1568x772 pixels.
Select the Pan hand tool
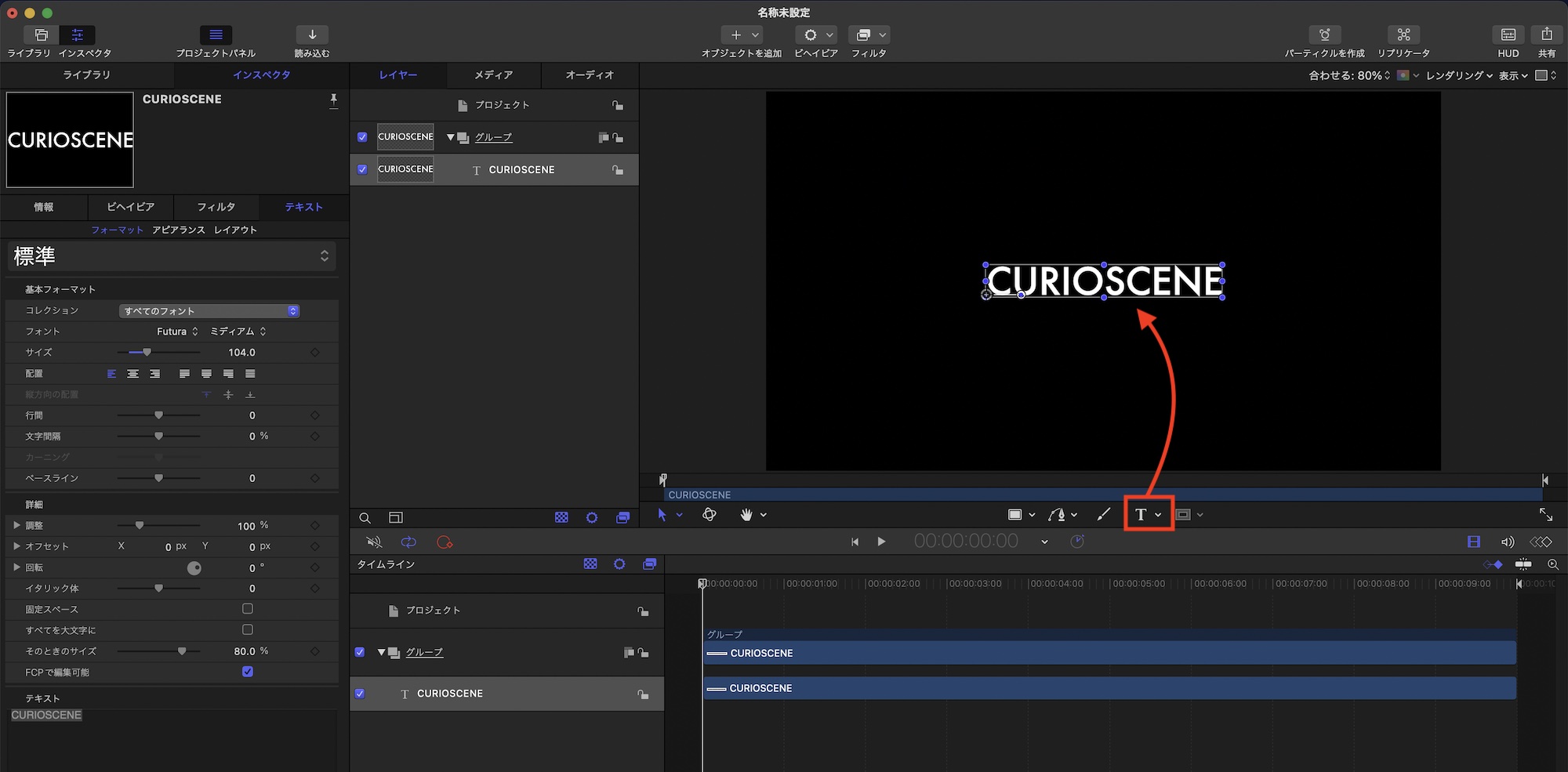tap(746, 515)
